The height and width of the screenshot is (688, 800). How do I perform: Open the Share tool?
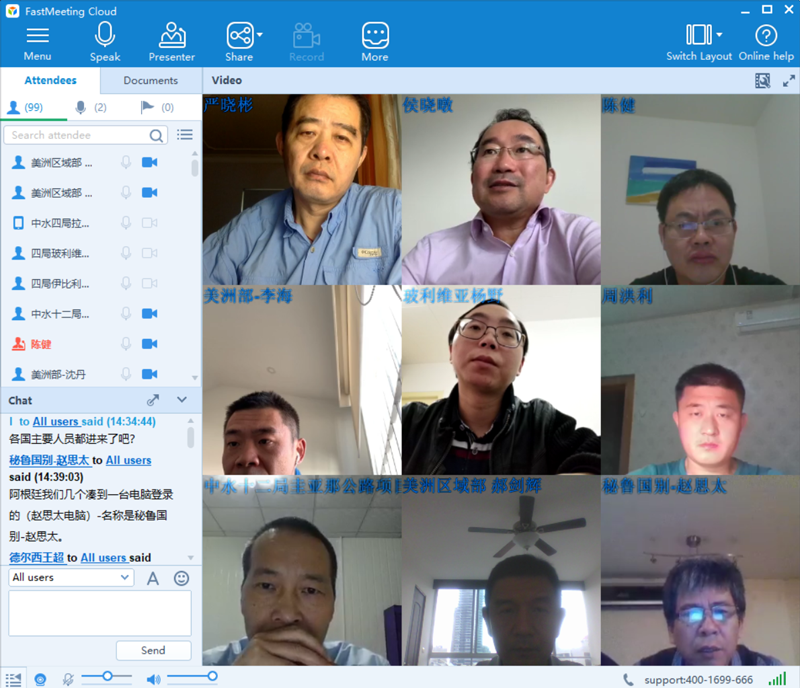tap(239, 38)
